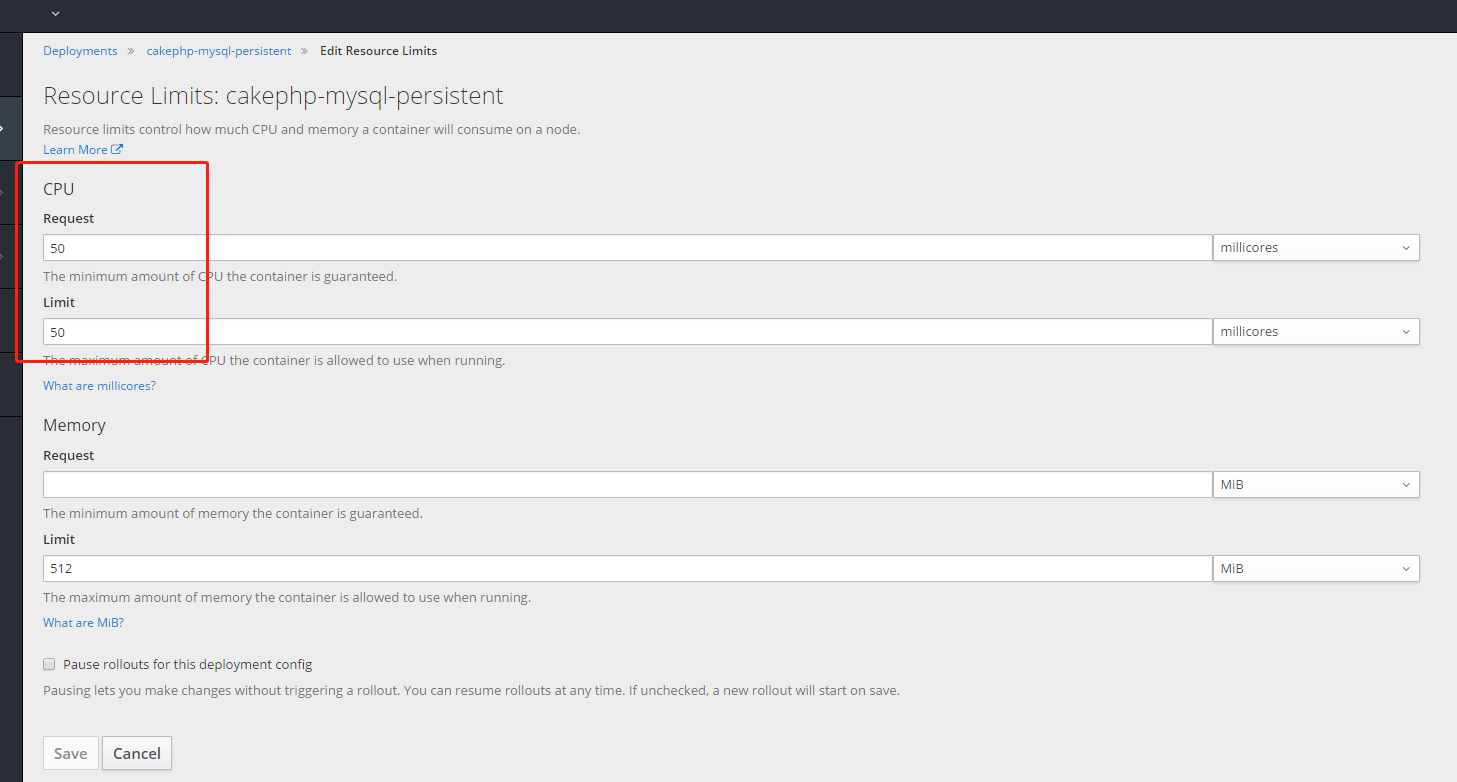Focus the CPU Request value field
The height and width of the screenshot is (782, 1457).
click(627, 248)
